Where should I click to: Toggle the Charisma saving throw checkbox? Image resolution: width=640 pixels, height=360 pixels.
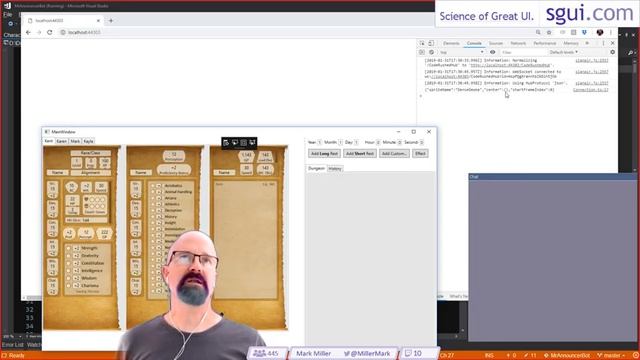(x=69, y=286)
